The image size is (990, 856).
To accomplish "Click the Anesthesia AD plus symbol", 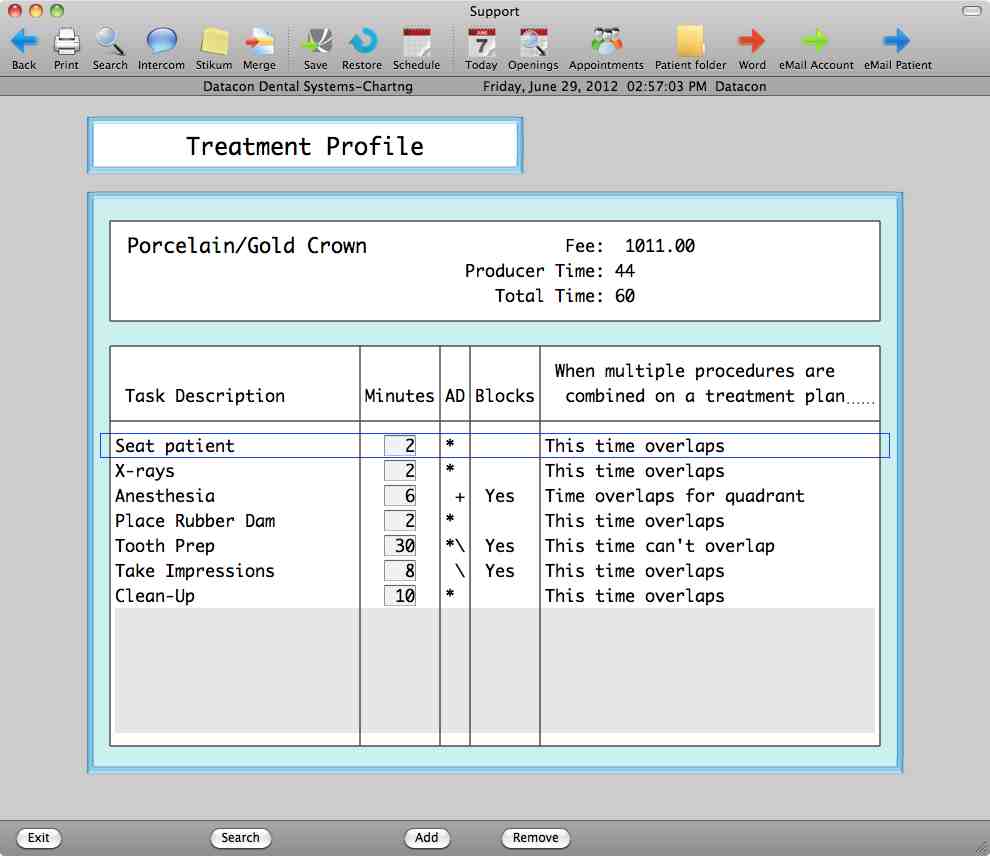I will [x=460, y=497].
